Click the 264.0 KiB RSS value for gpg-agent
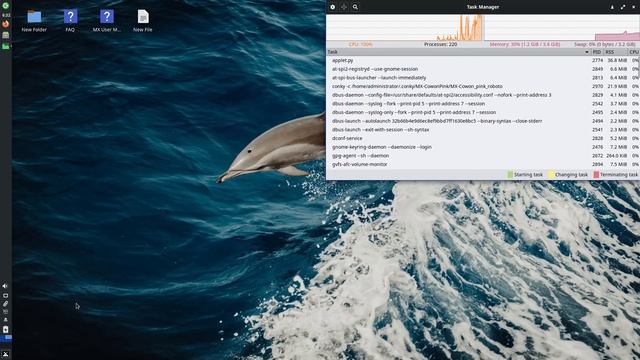Viewport: 640px width, 360px height. 616,156
